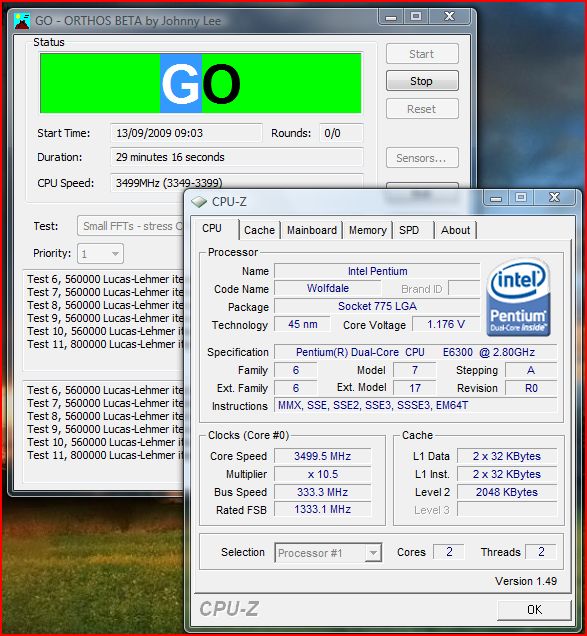Click the Cores count field in CPU-Z
This screenshot has height=636, width=587.
pyautogui.click(x=449, y=552)
